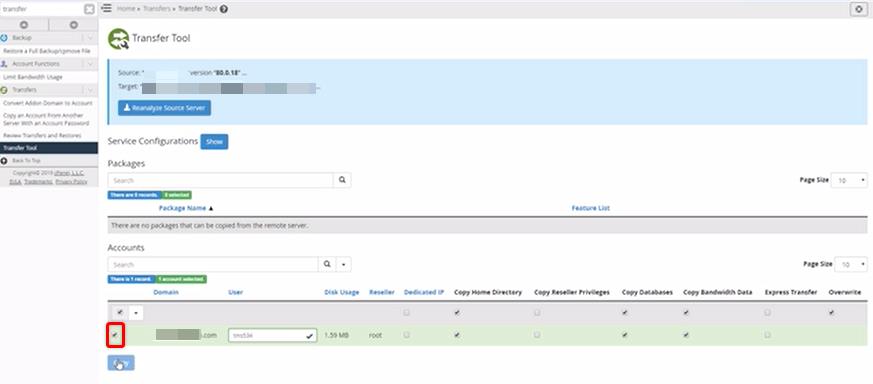Click the '1.59 MB' disk usage value

coord(336,336)
